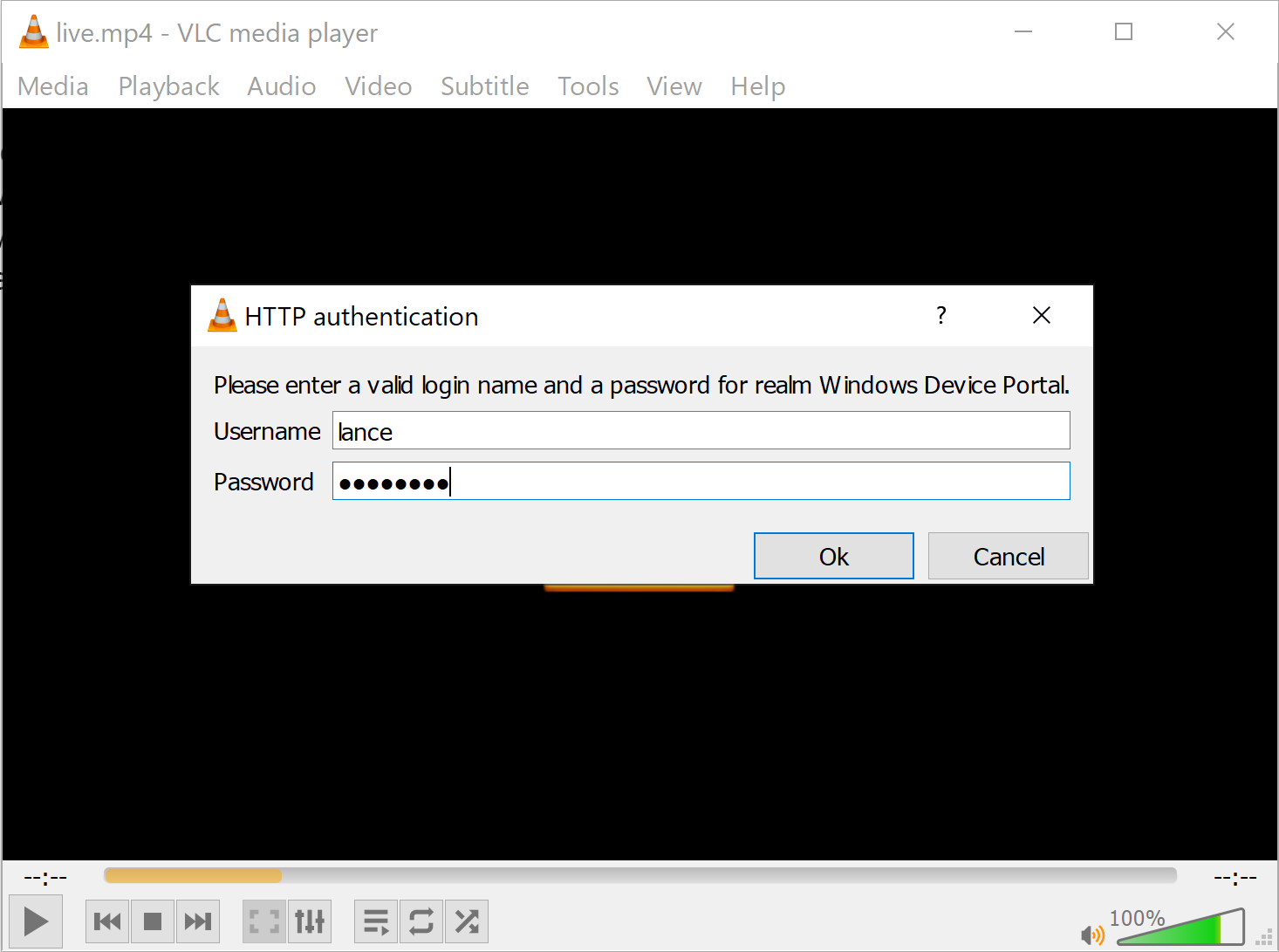Image resolution: width=1279 pixels, height=952 pixels.
Task: Skip to next media track
Action: [x=198, y=921]
